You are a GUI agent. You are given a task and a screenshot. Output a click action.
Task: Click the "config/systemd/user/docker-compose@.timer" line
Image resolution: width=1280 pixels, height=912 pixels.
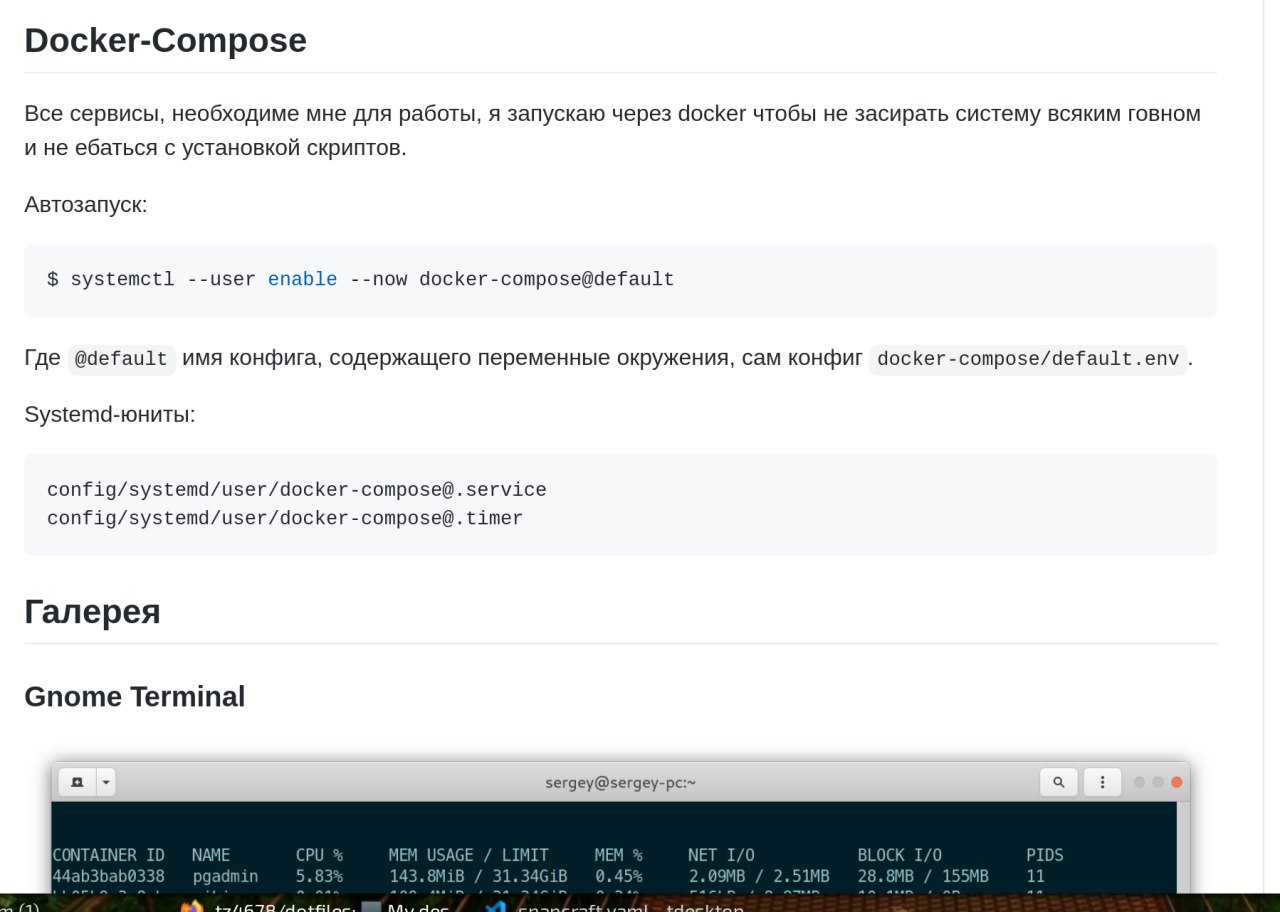[x=285, y=518]
